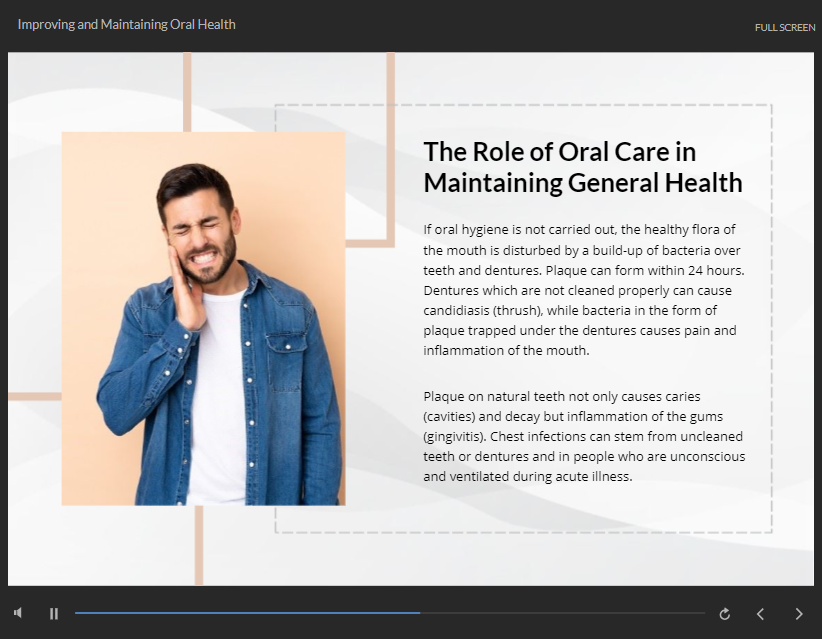
Task: Click the photo of man holding his jaw
Action: (203, 319)
